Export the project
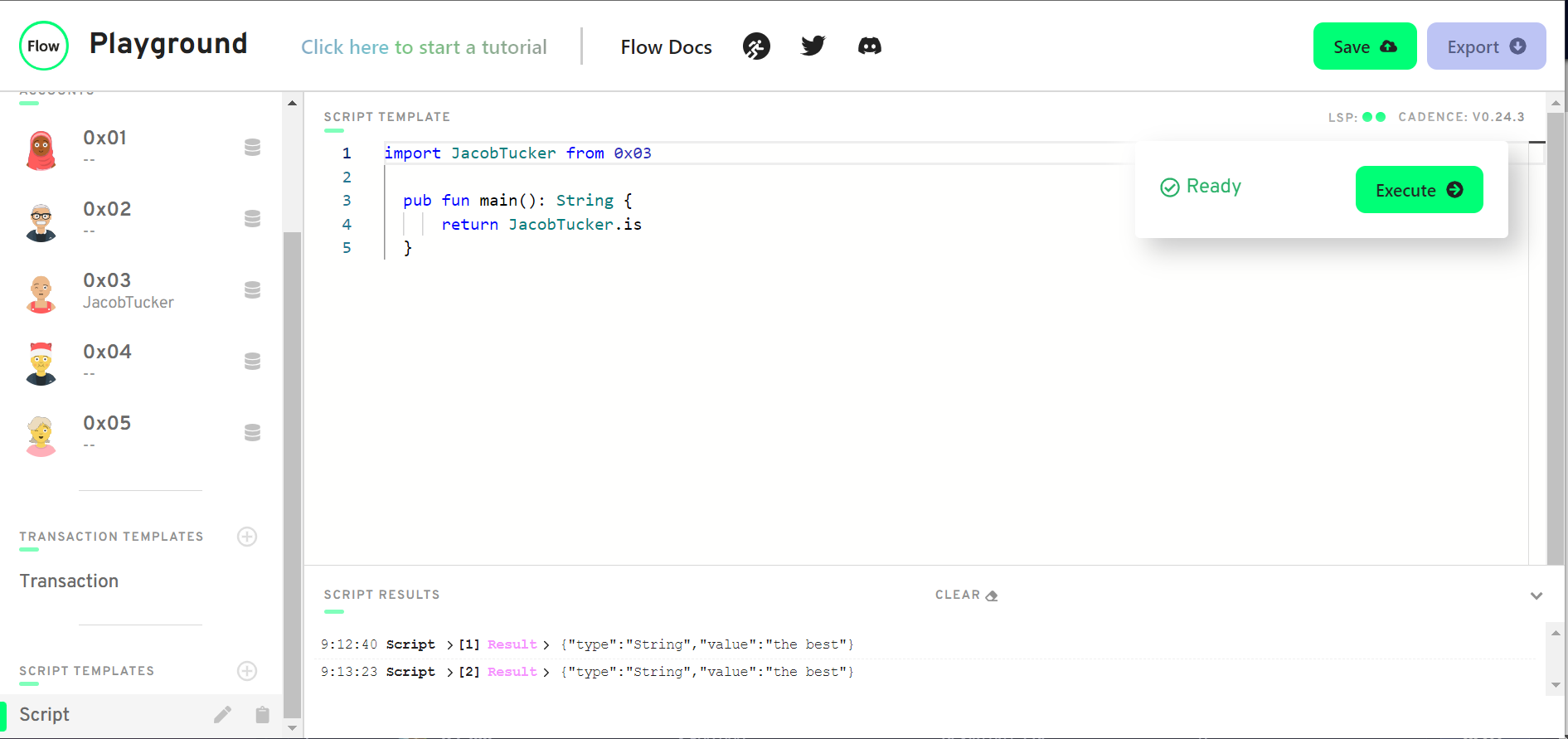Viewport: 1568px width, 739px height. tap(1486, 46)
